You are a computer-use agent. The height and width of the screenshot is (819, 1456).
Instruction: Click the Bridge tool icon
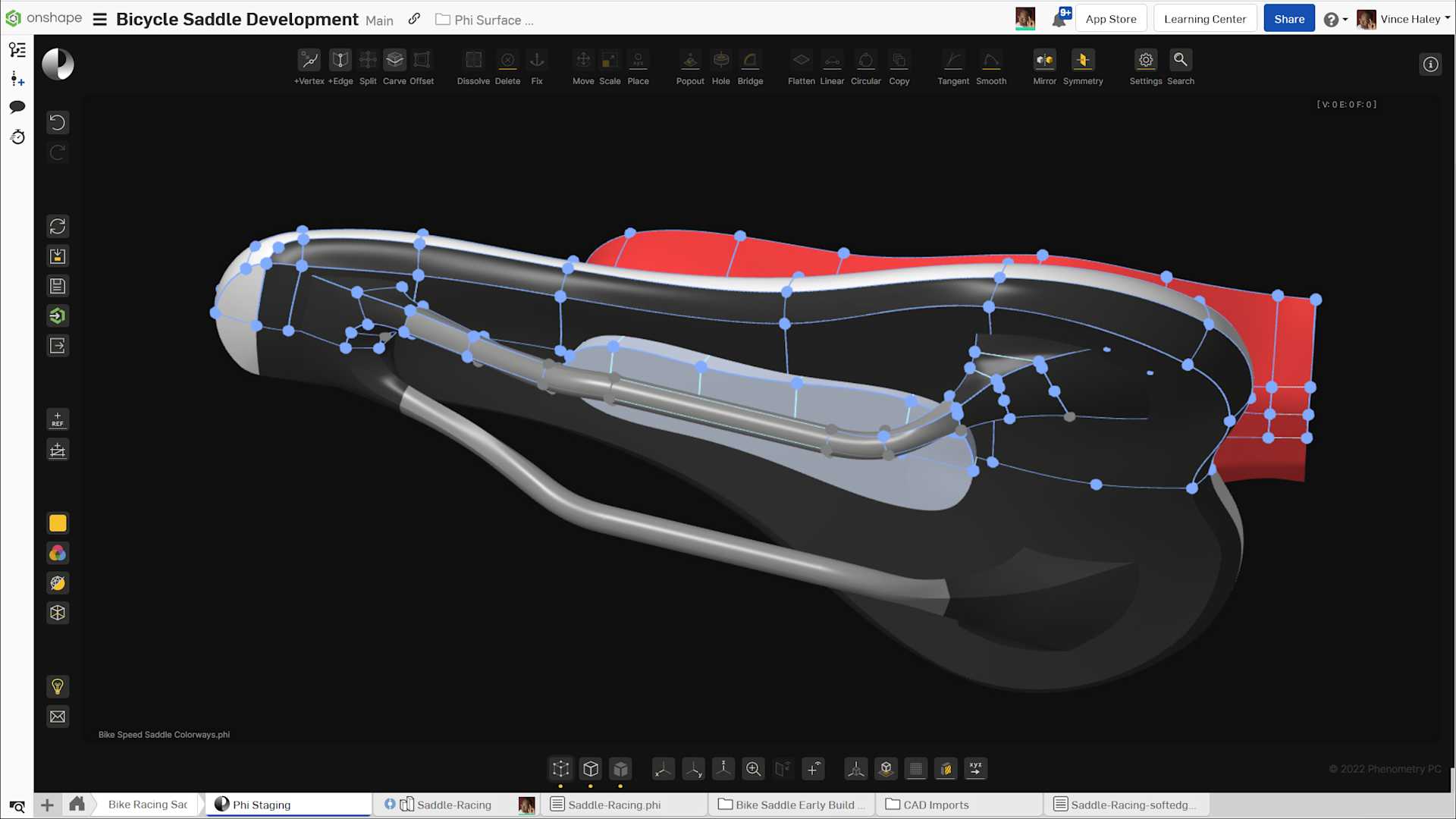pos(750,61)
